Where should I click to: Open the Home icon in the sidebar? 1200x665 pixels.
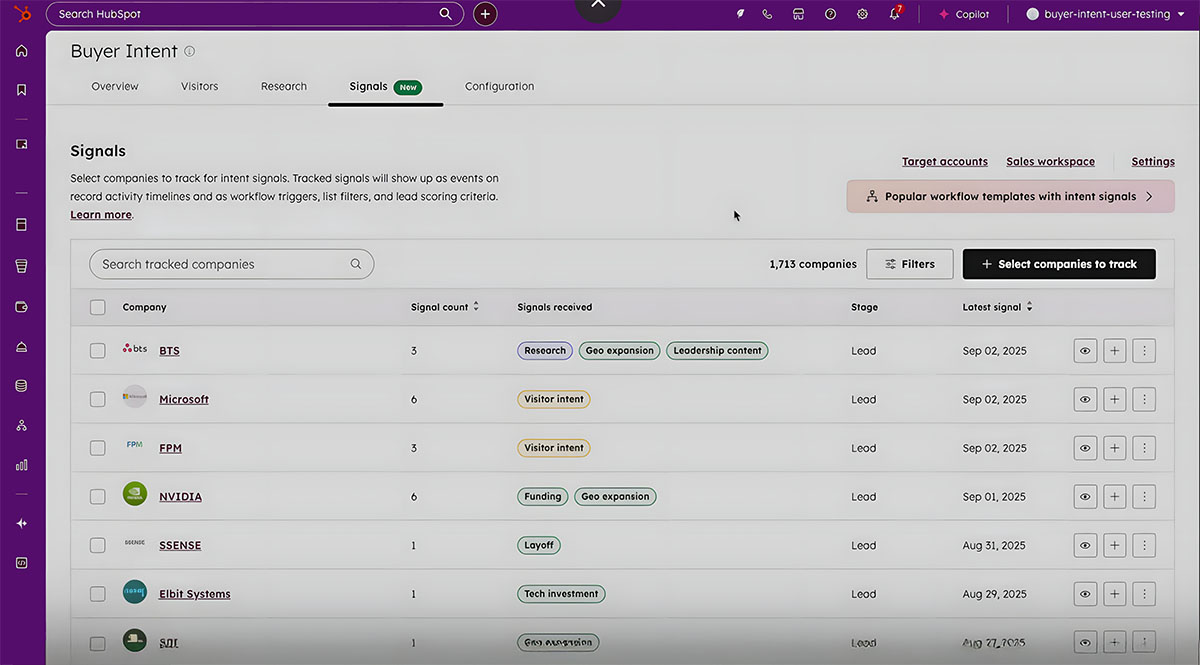pos(21,50)
